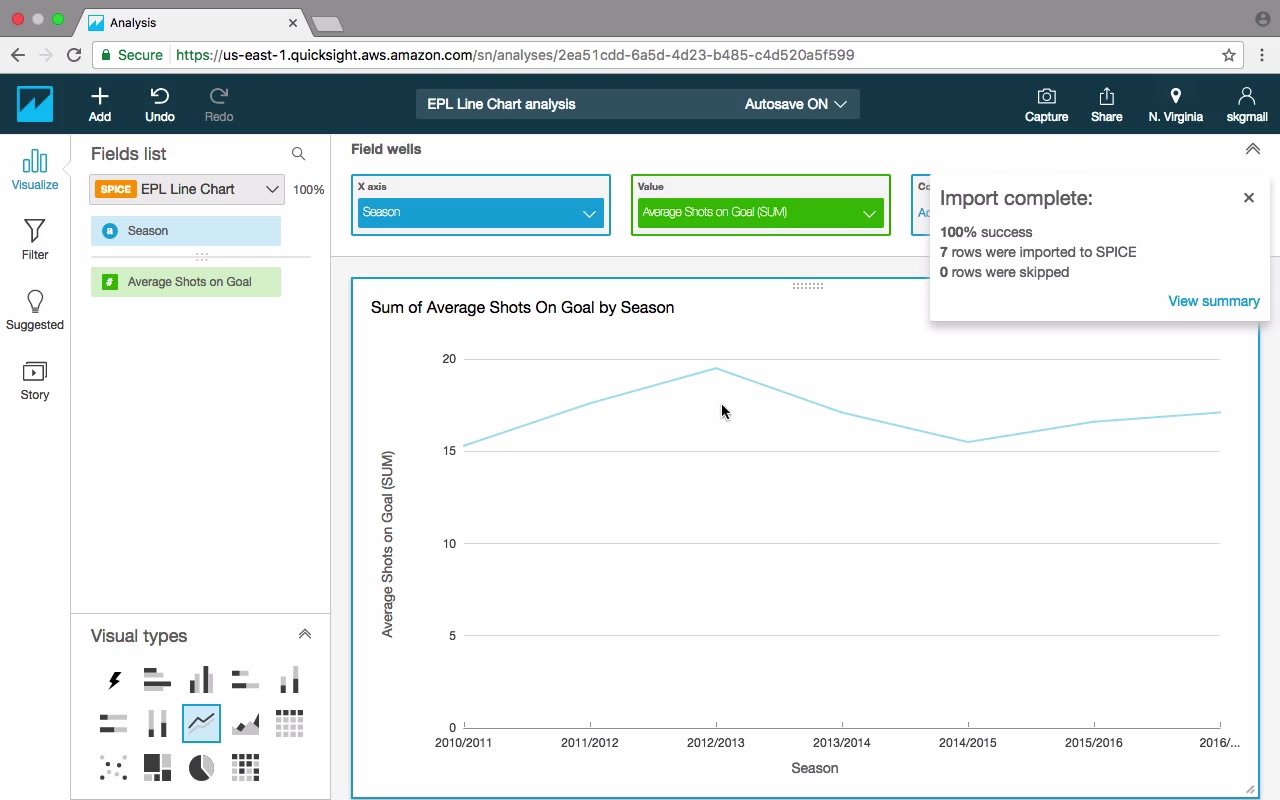Image resolution: width=1280 pixels, height=800 pixels.
Task: Click the View summary link
Action: 1213,301
